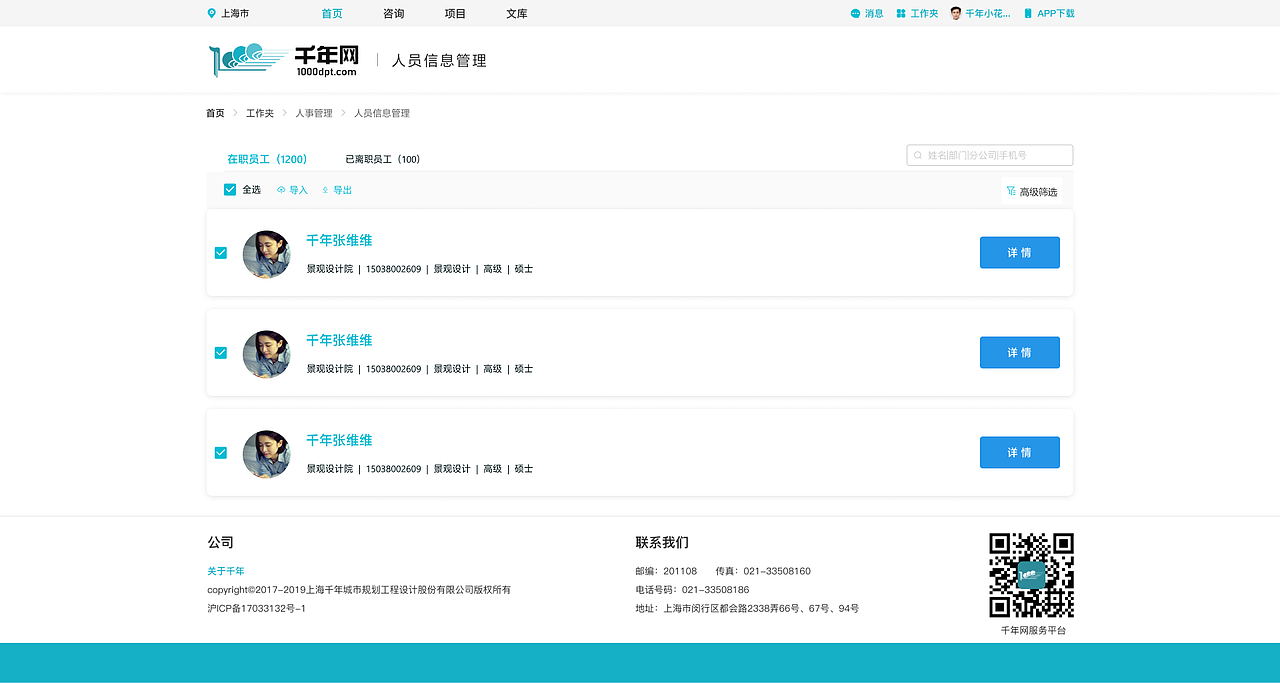This screenshot has height=683, width=1280.
Task: Open the 文库 navigation item
Action: click(517, 14)
